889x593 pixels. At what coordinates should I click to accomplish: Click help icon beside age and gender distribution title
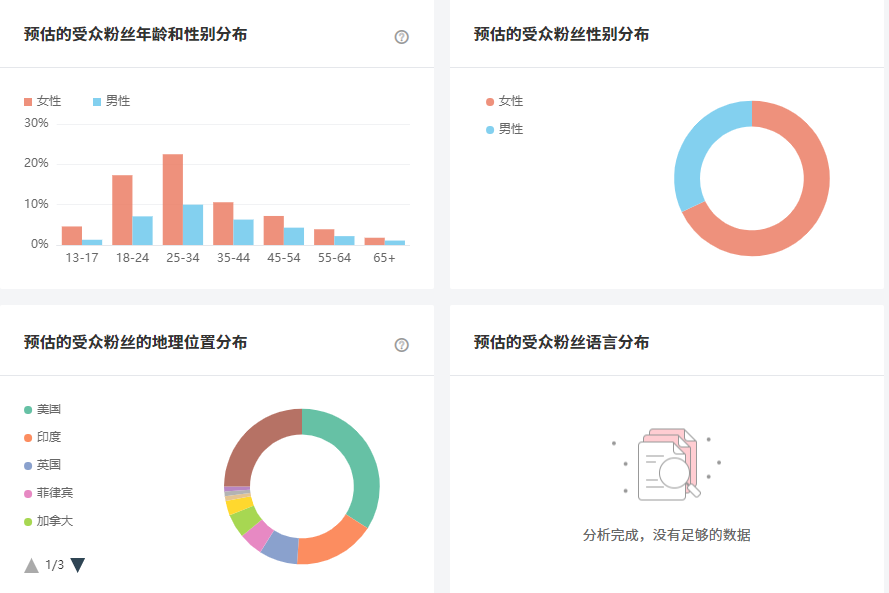point(402,37)
